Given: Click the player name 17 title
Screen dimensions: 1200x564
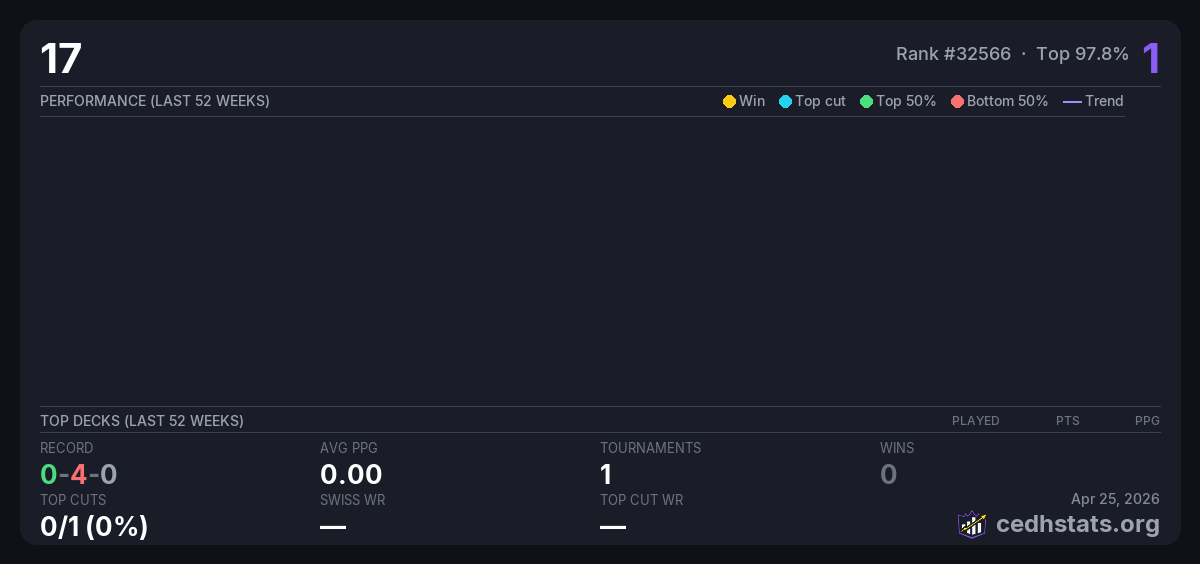Looking at the screenshot, I should (60, 59).
